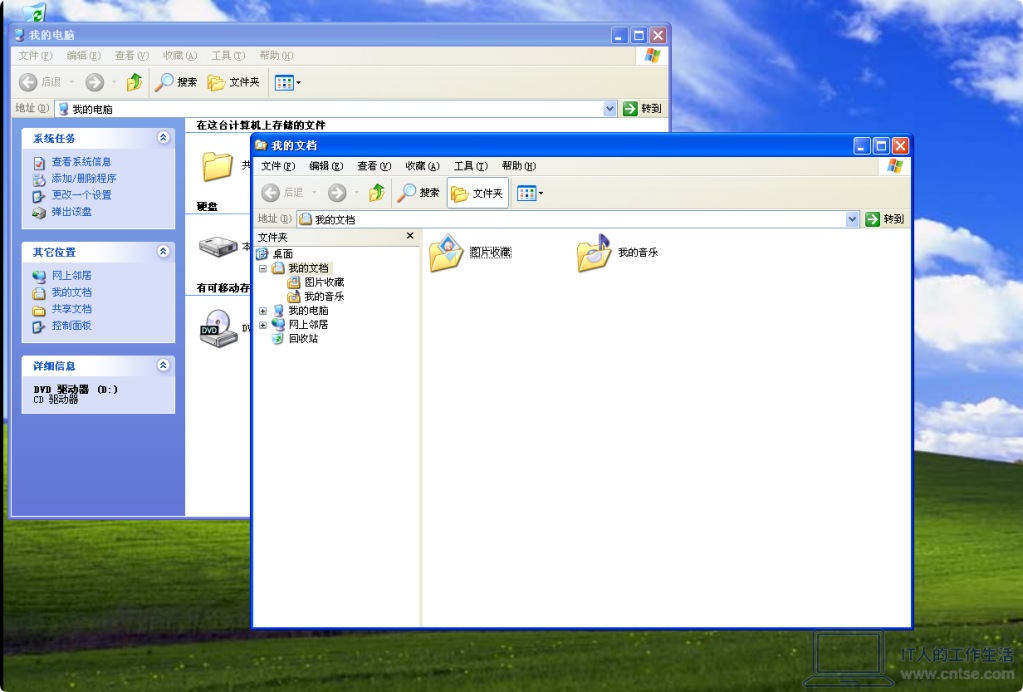
Task: Expand 我的电脑 node in folder tree
Action: 263,310
